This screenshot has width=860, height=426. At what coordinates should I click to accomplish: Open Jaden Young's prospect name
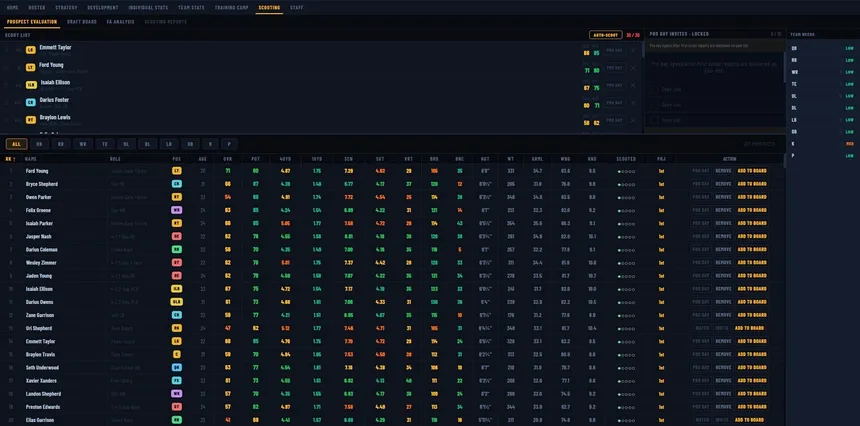coord(38,276)
